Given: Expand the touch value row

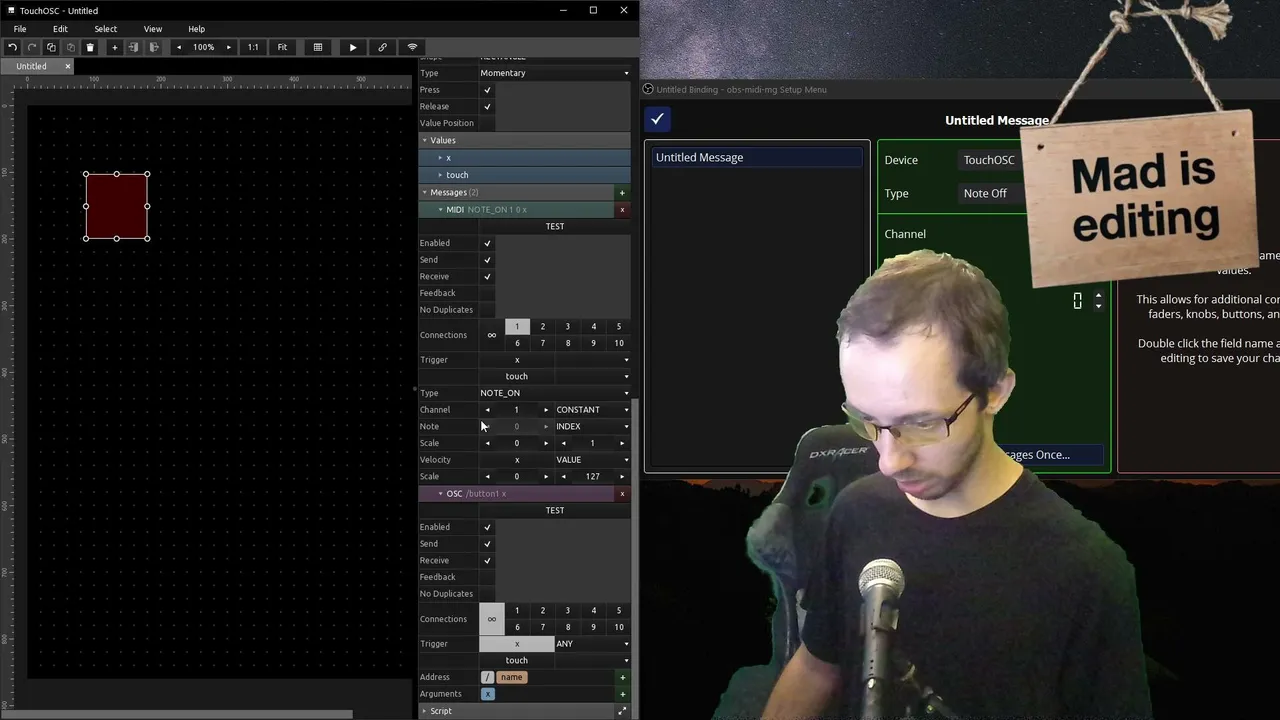Looking at the screenshot, I should coord(440,175).
